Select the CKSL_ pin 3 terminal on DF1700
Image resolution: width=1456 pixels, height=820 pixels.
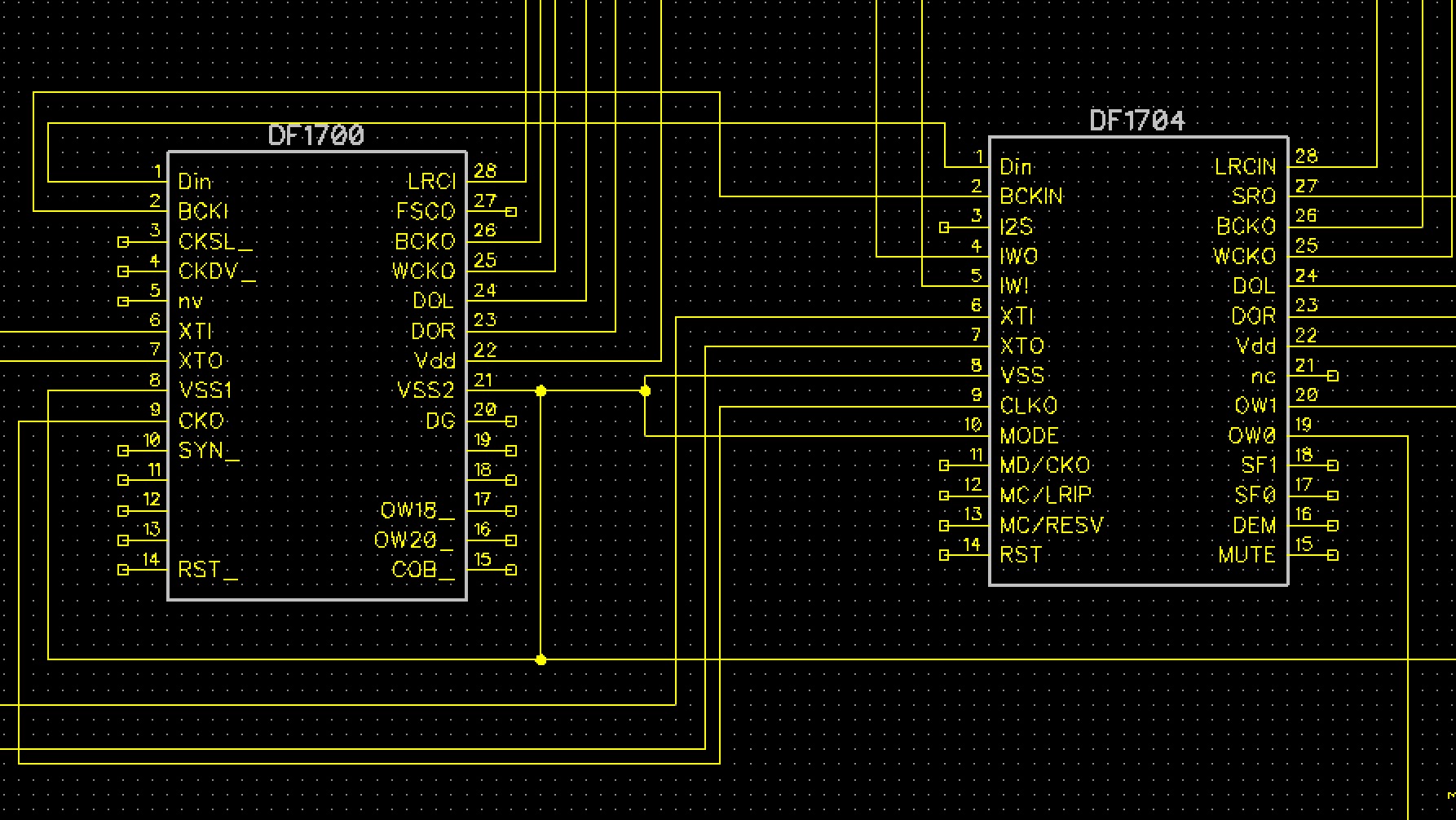coord(123,242)
